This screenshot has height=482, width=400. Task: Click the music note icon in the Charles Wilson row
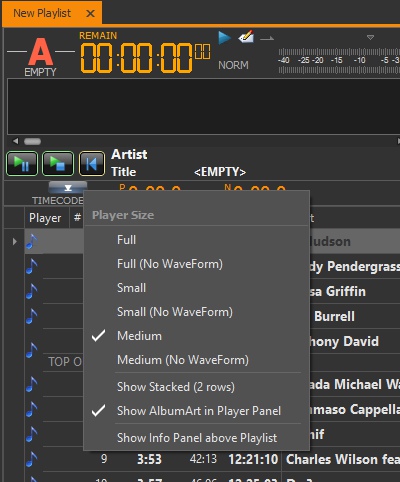coord(32,459)
